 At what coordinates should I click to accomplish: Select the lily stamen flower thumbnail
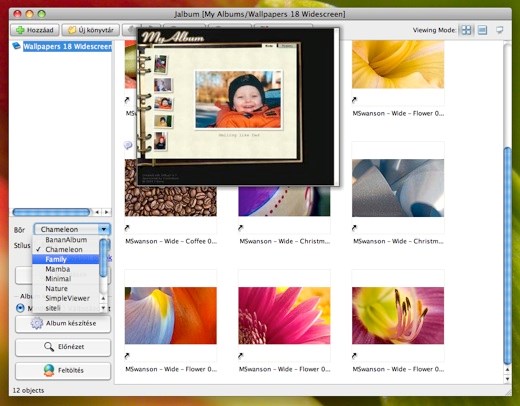click(398, 316)
